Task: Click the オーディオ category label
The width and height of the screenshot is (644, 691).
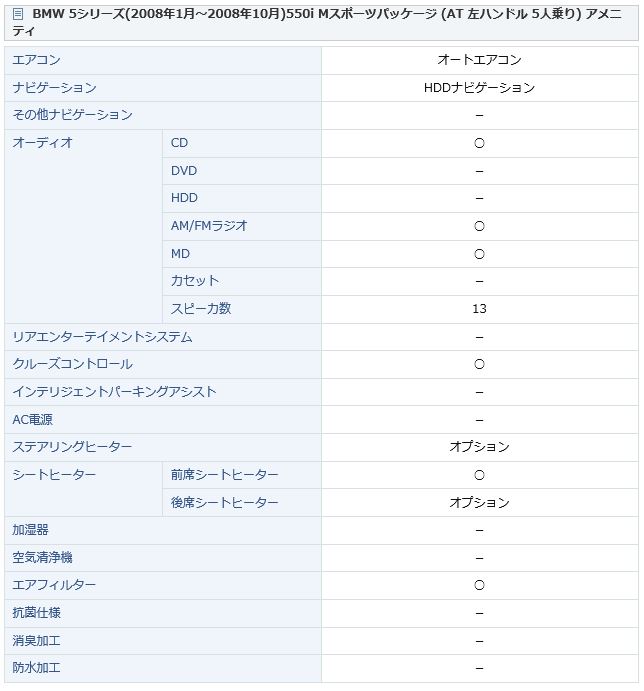Action: point(42,143)
